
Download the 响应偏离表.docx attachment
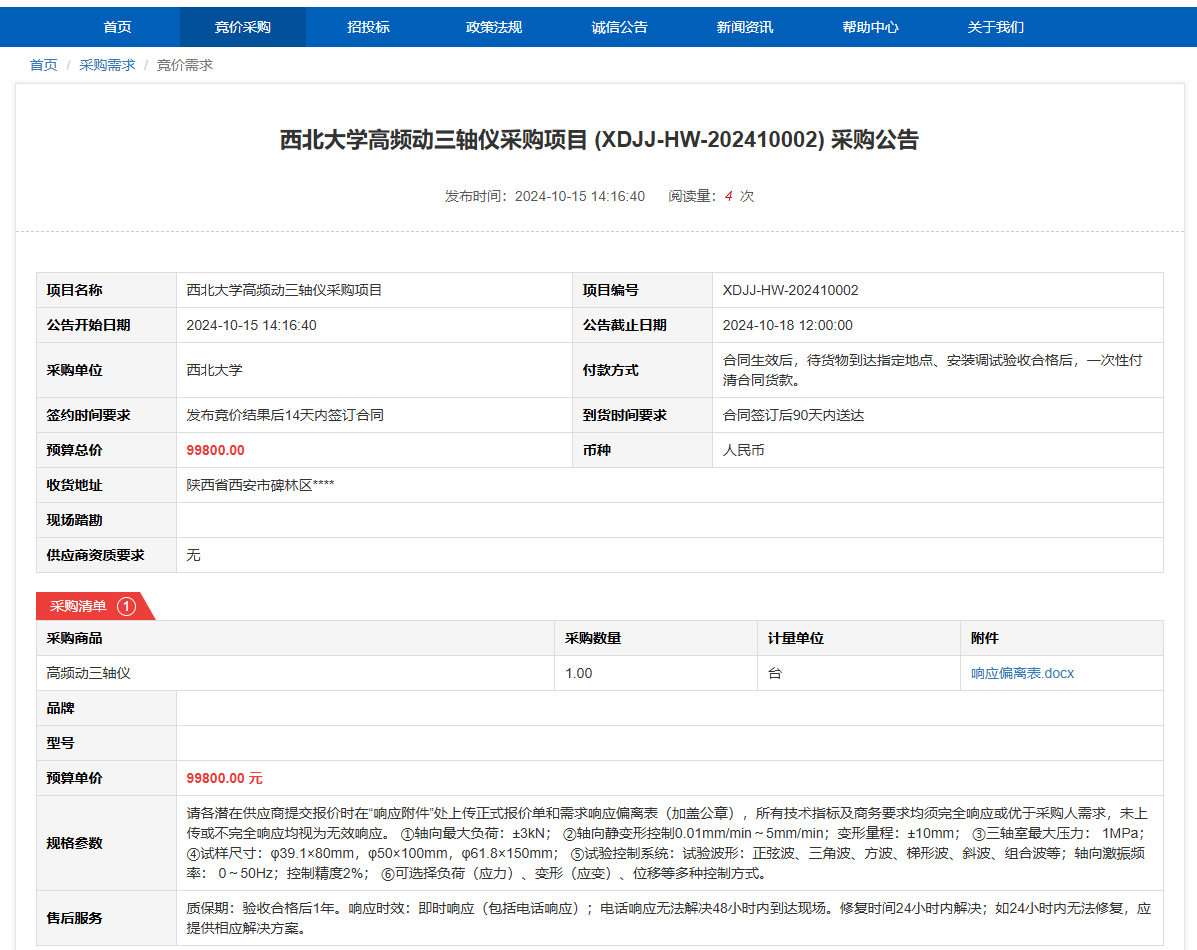pos(1022,673)
